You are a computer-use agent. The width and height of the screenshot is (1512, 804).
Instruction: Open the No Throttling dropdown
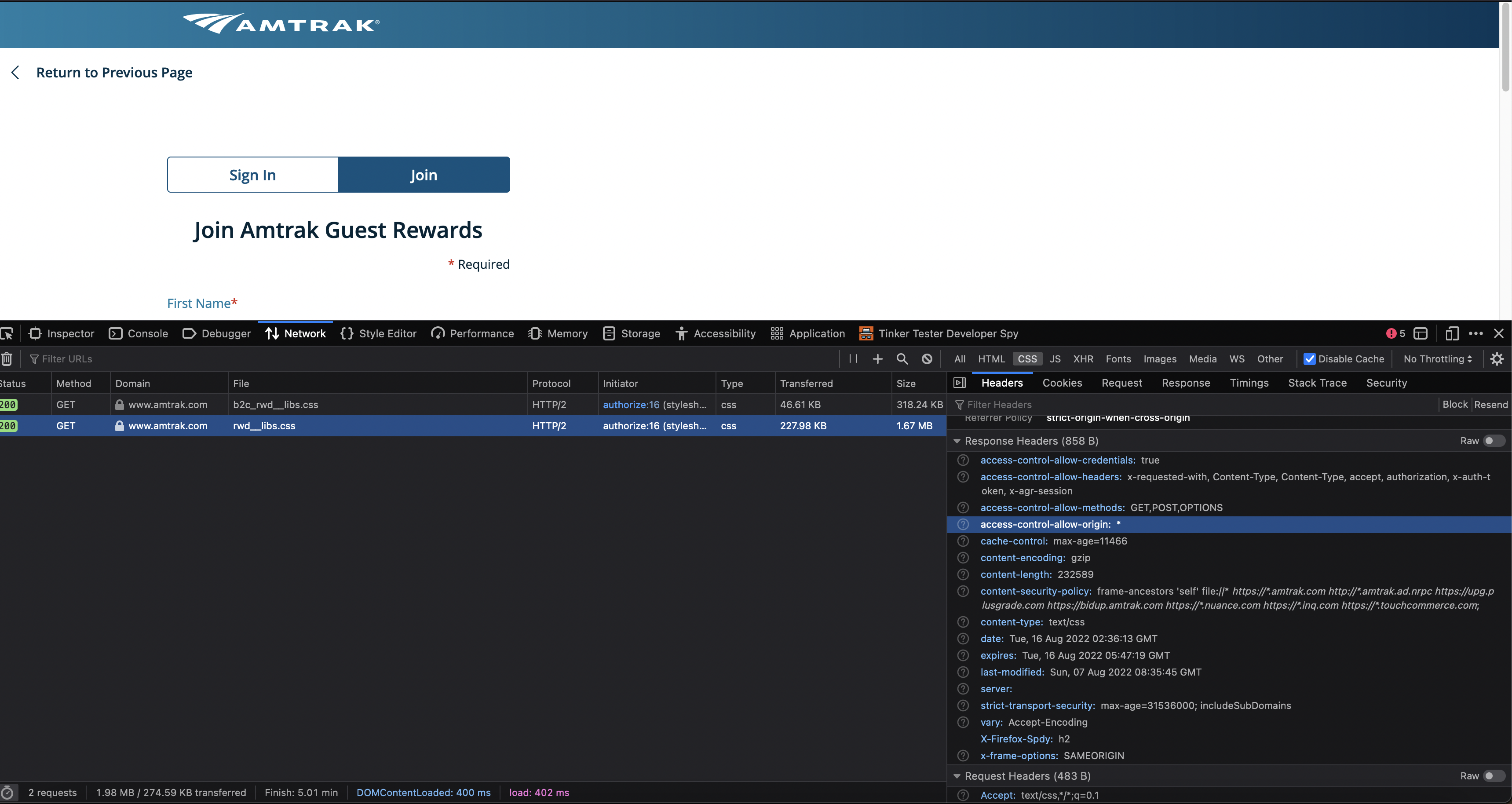(x=1438, y=359)
